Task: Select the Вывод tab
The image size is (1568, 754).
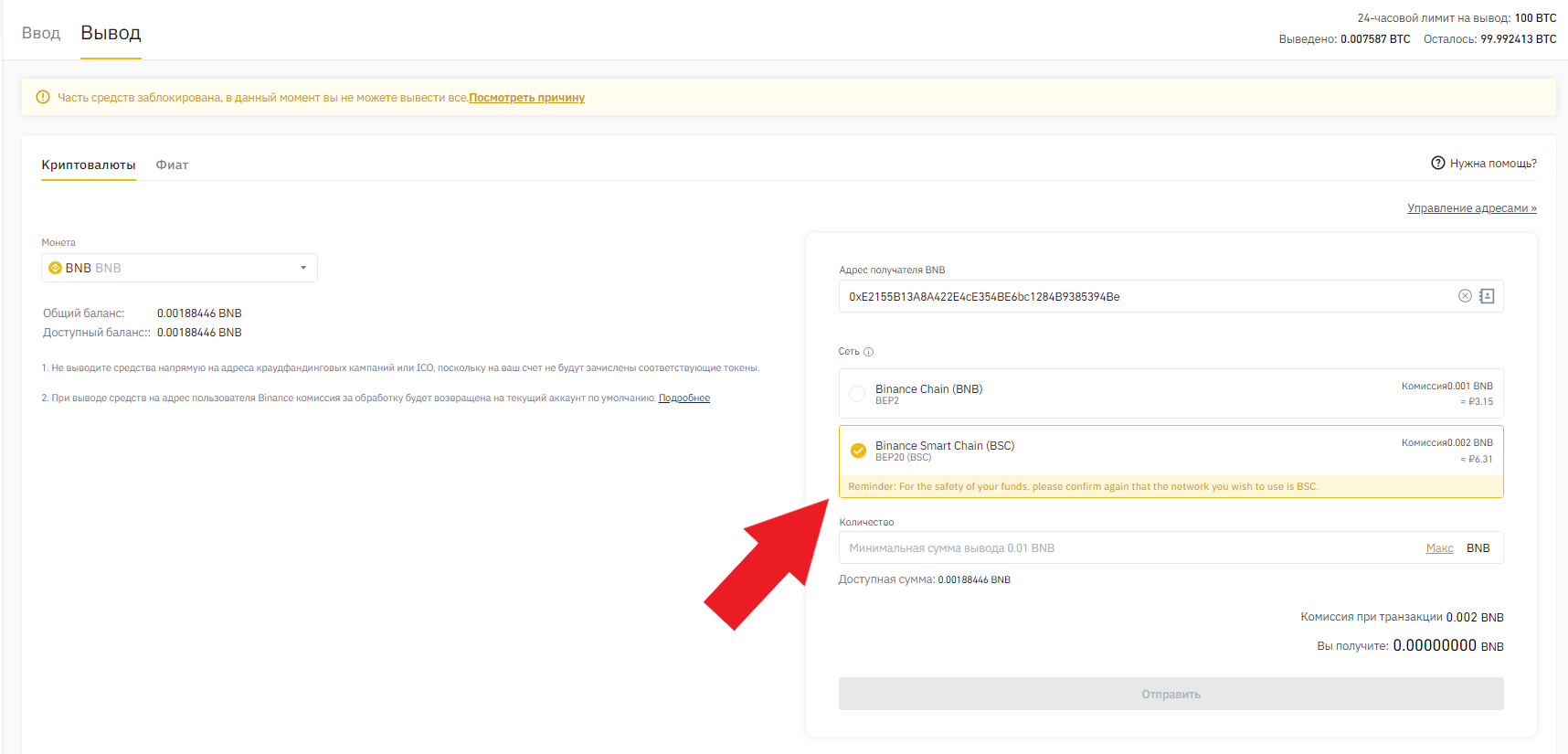Action: (111, 33)
